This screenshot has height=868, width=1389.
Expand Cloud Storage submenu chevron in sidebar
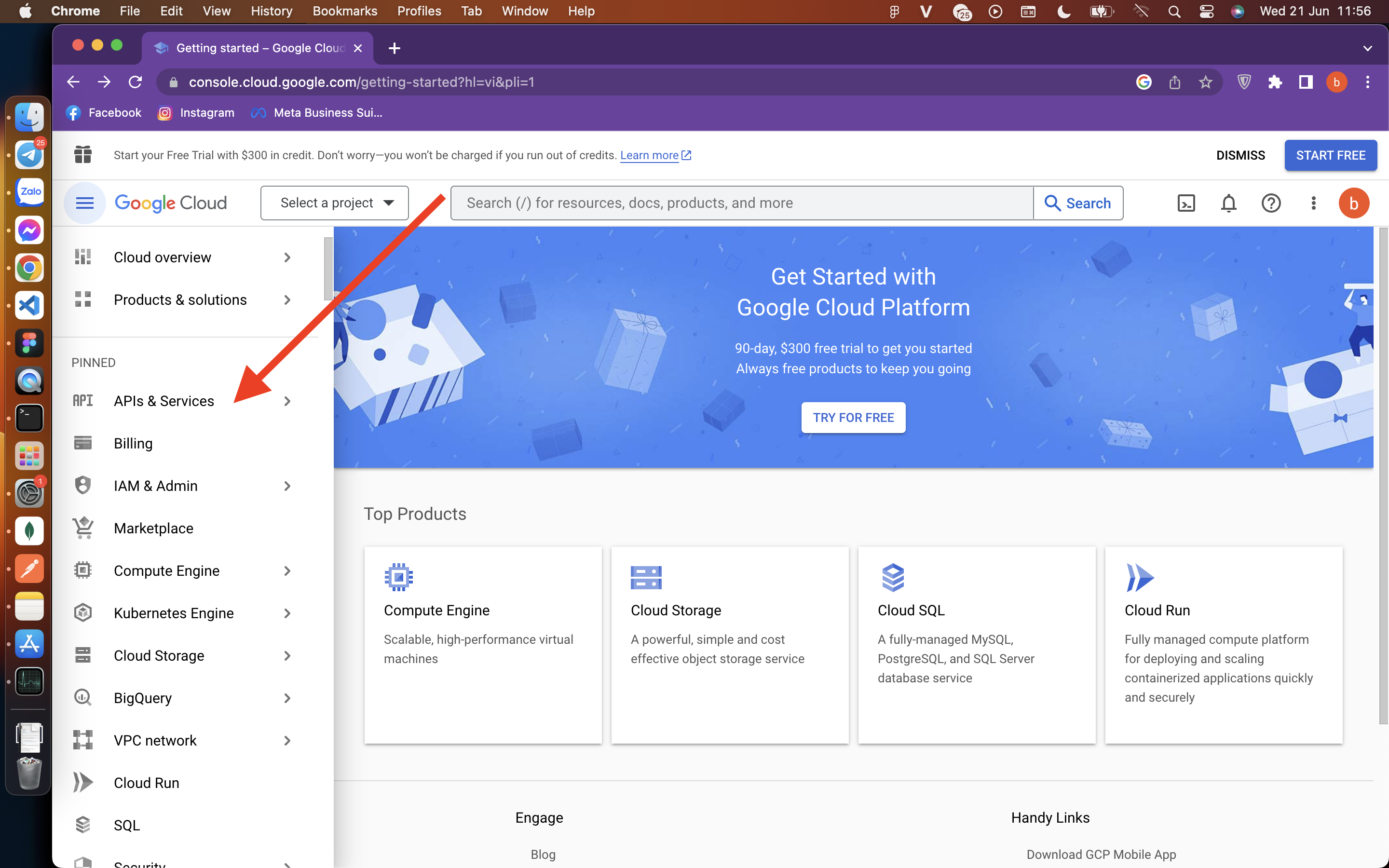pos(287,656)
